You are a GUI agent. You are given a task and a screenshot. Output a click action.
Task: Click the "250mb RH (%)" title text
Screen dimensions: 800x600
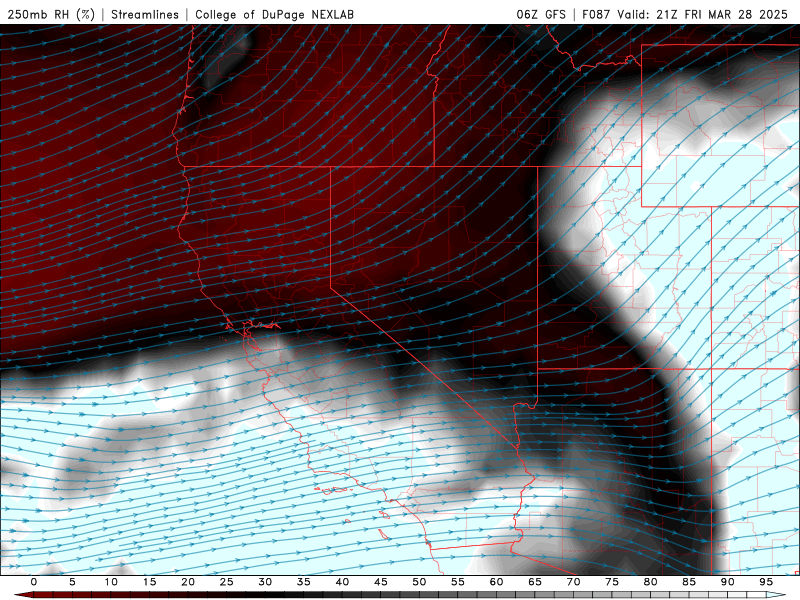(x=51, y=14)
